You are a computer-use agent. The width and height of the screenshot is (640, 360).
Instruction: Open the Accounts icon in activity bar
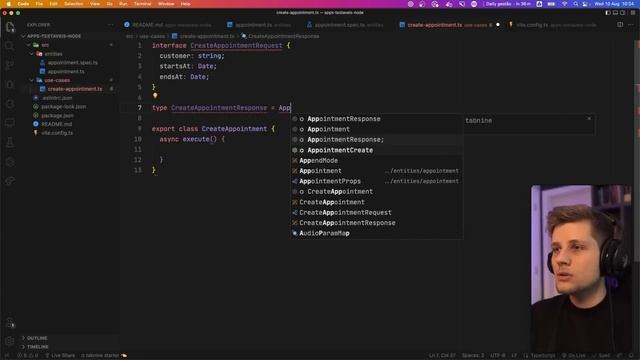[x=10, y=323]
